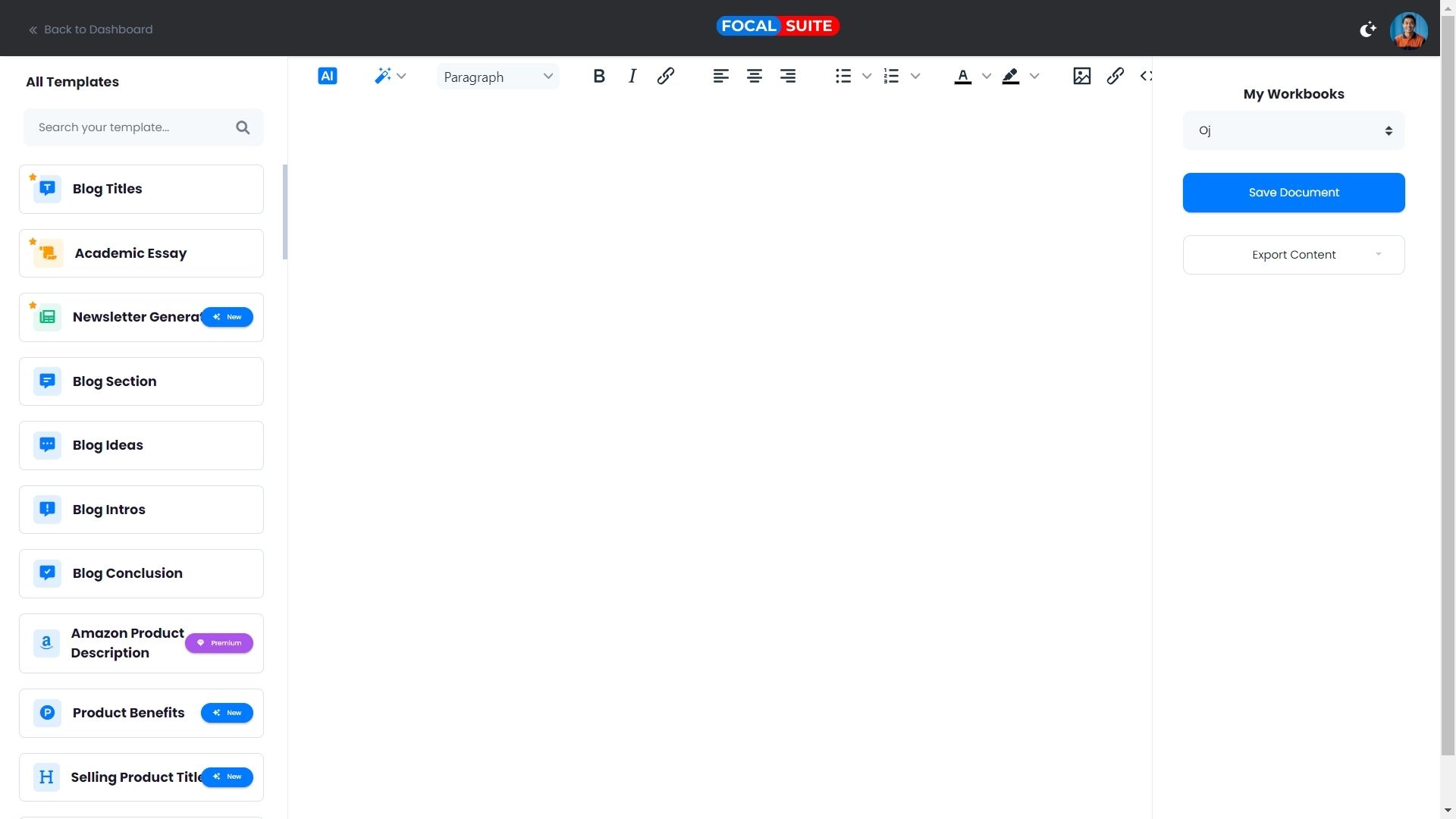Align text to the right
Screen dimensions: 1456x819
click(x=788, y=76)
